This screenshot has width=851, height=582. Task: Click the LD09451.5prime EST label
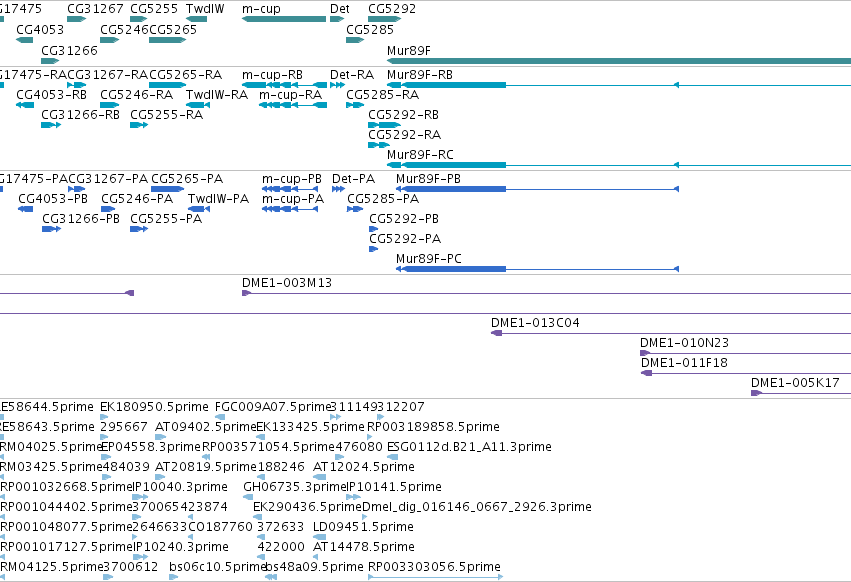pyautogui.click(x=363, y=527)
